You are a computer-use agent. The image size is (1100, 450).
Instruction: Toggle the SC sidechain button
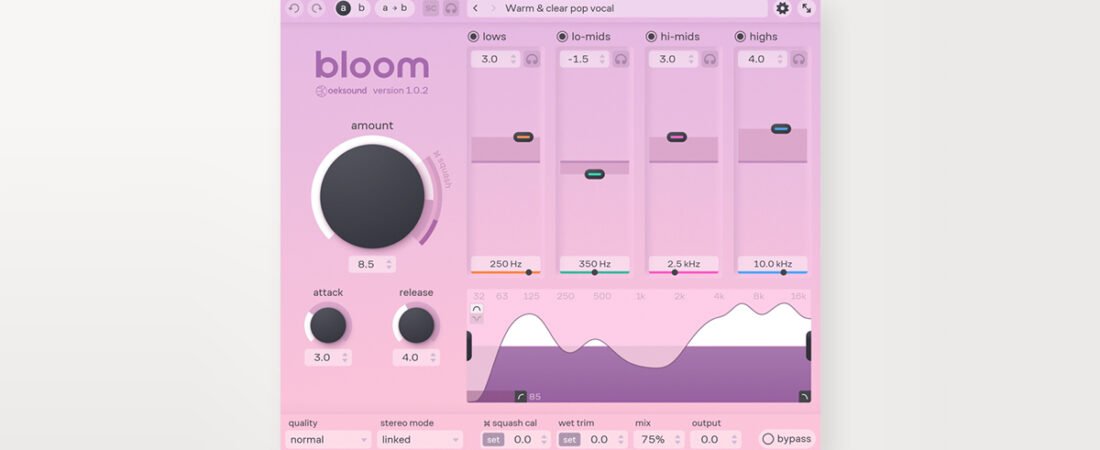[x=431, y=8]
